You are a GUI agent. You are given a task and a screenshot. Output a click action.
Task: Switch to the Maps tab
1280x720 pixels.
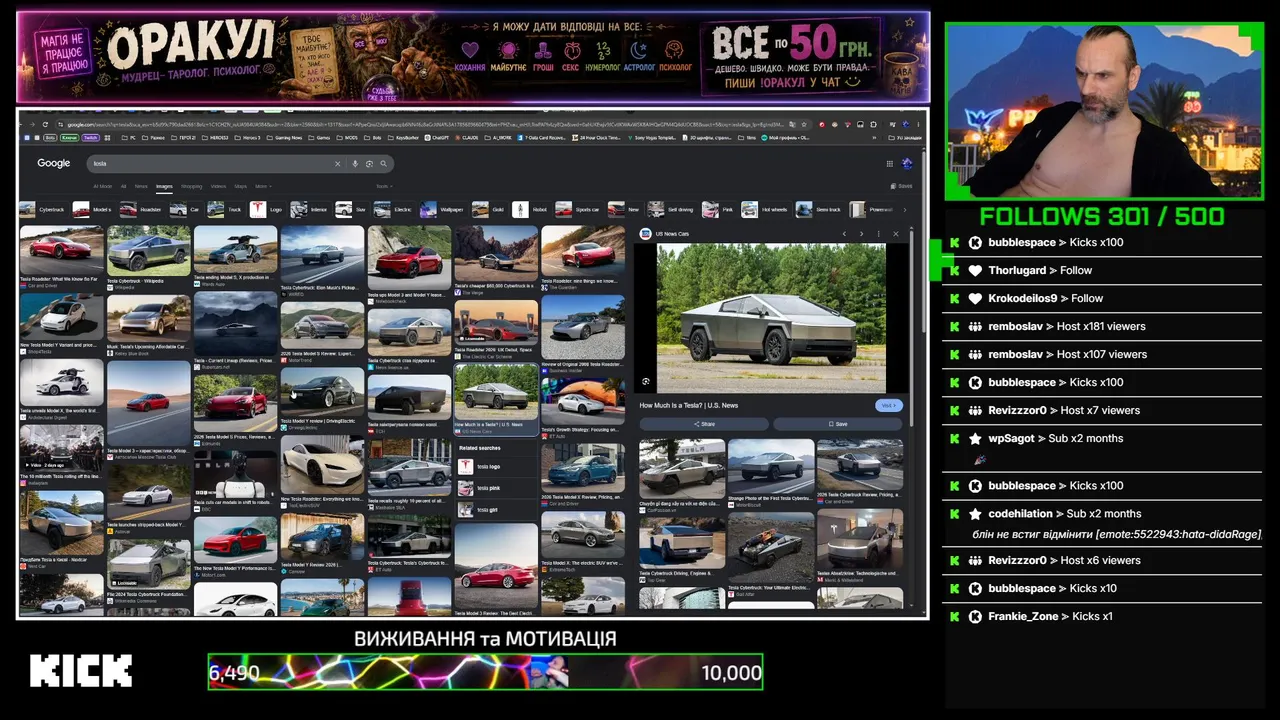(x=240, y=186)
